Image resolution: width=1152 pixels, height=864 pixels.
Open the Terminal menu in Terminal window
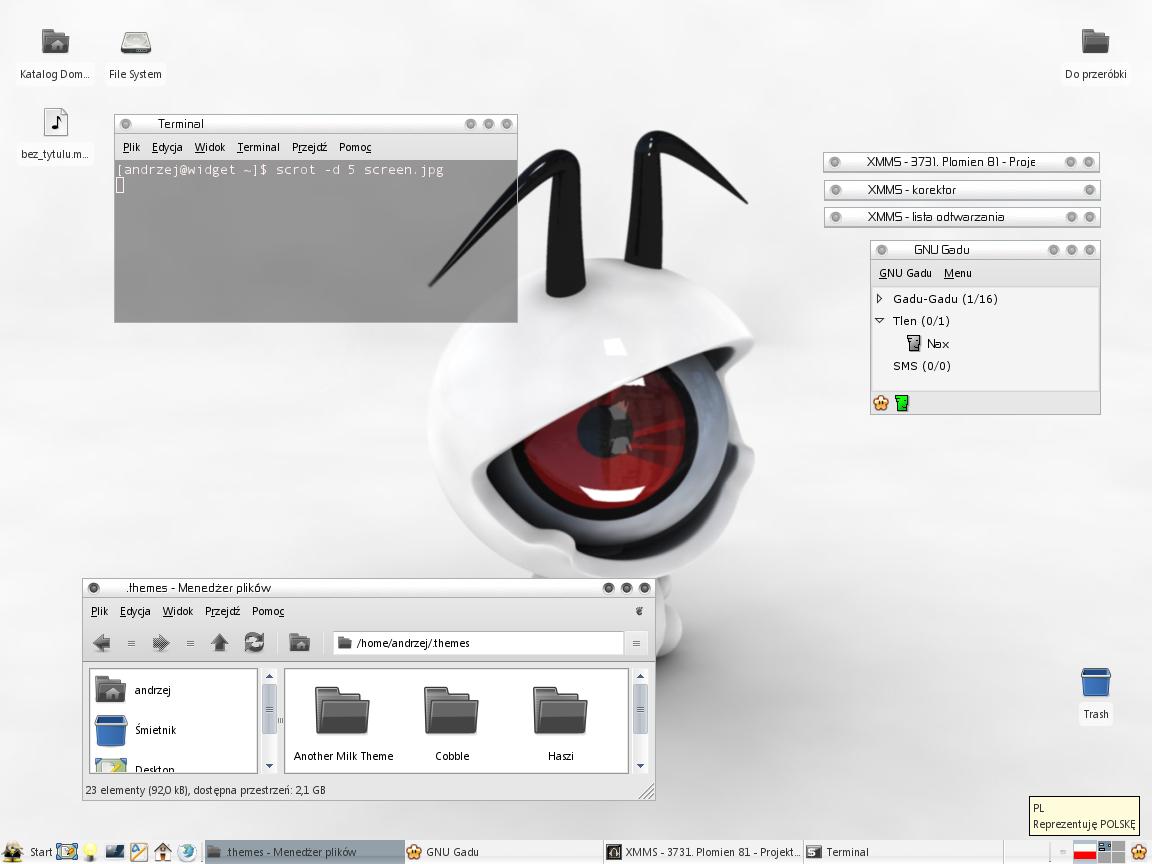point(258,147)
